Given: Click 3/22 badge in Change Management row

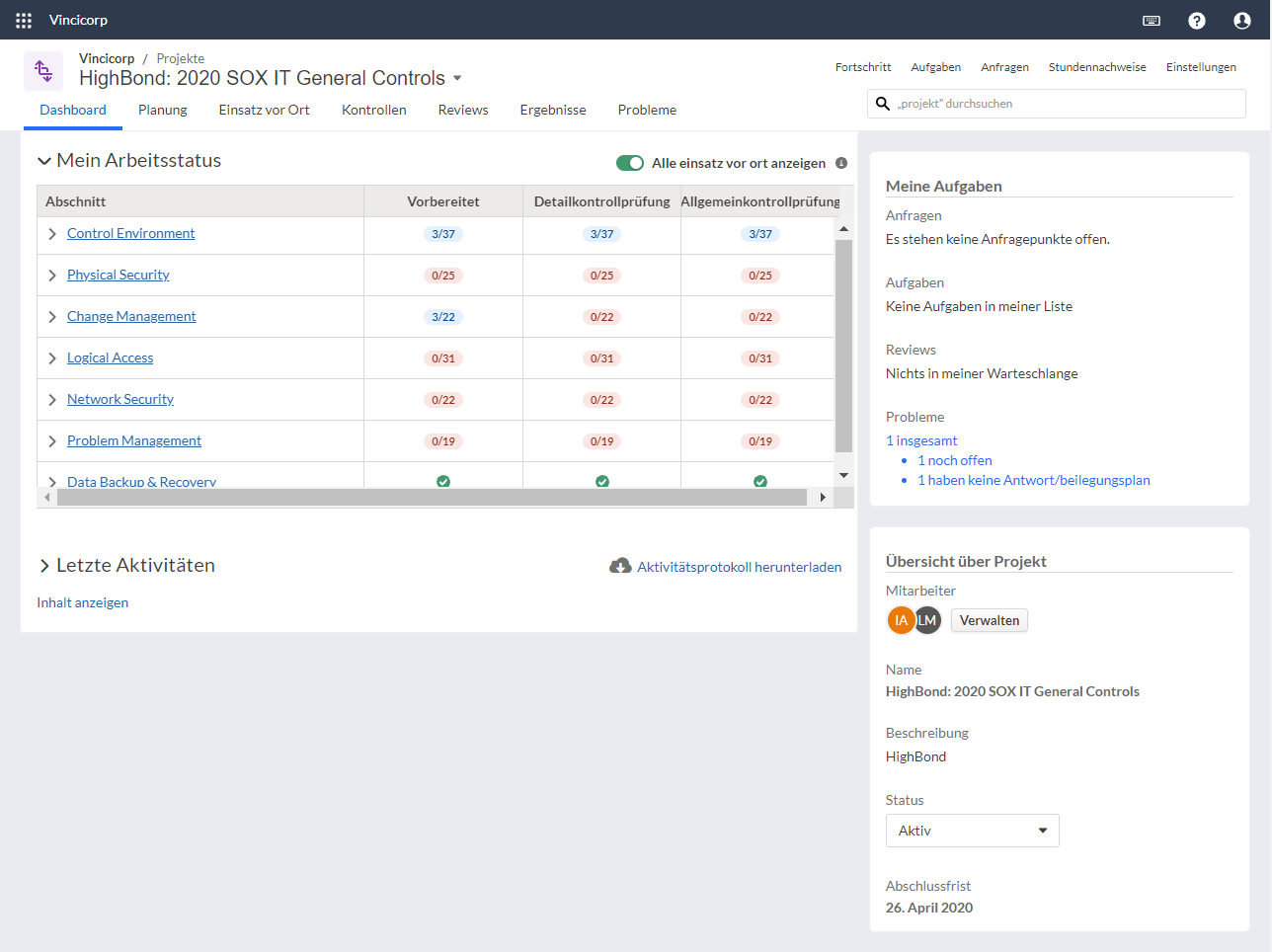Looking at the screenshot, I should (x=443, y=317).
